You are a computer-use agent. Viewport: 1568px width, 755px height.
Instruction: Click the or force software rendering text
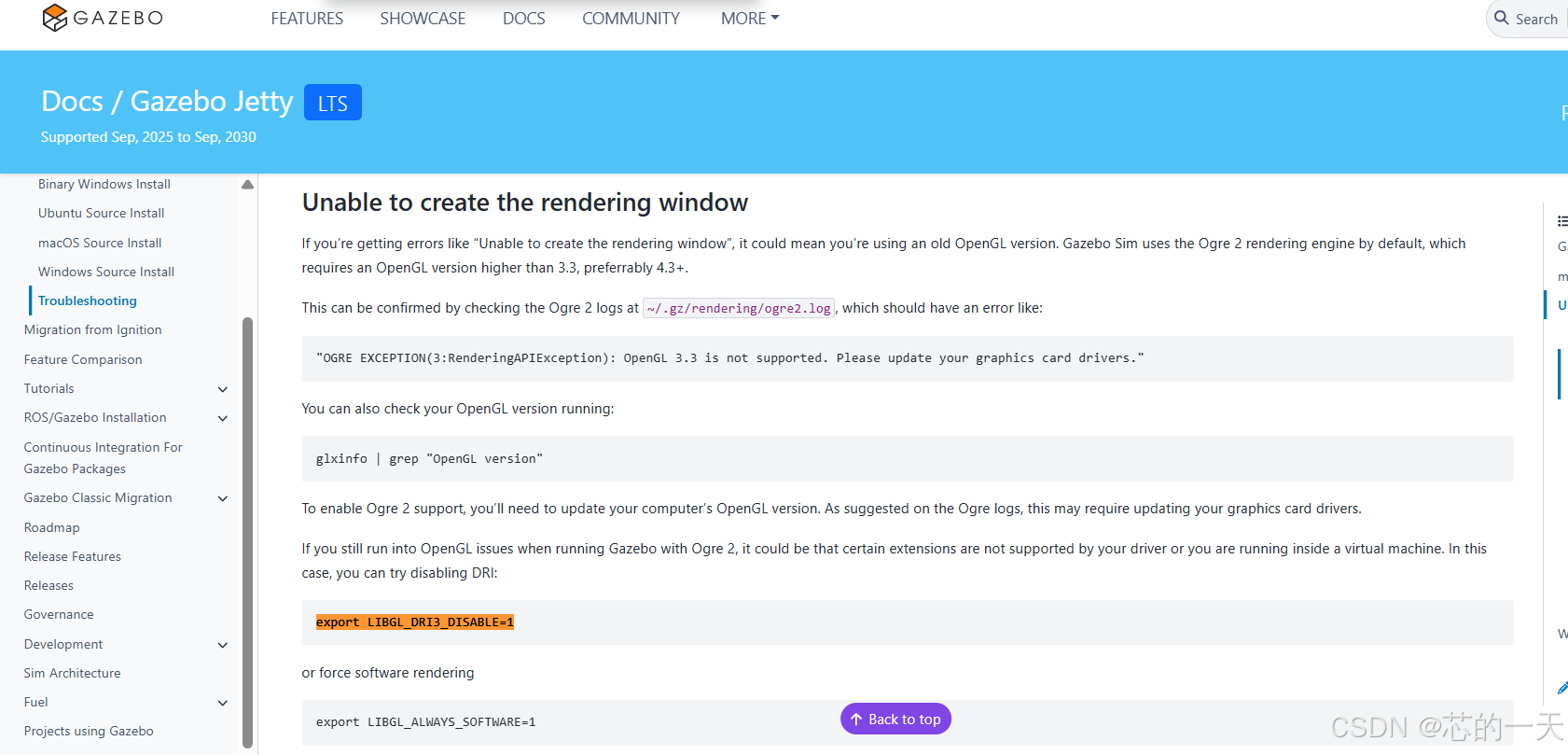tap(388, 673)
